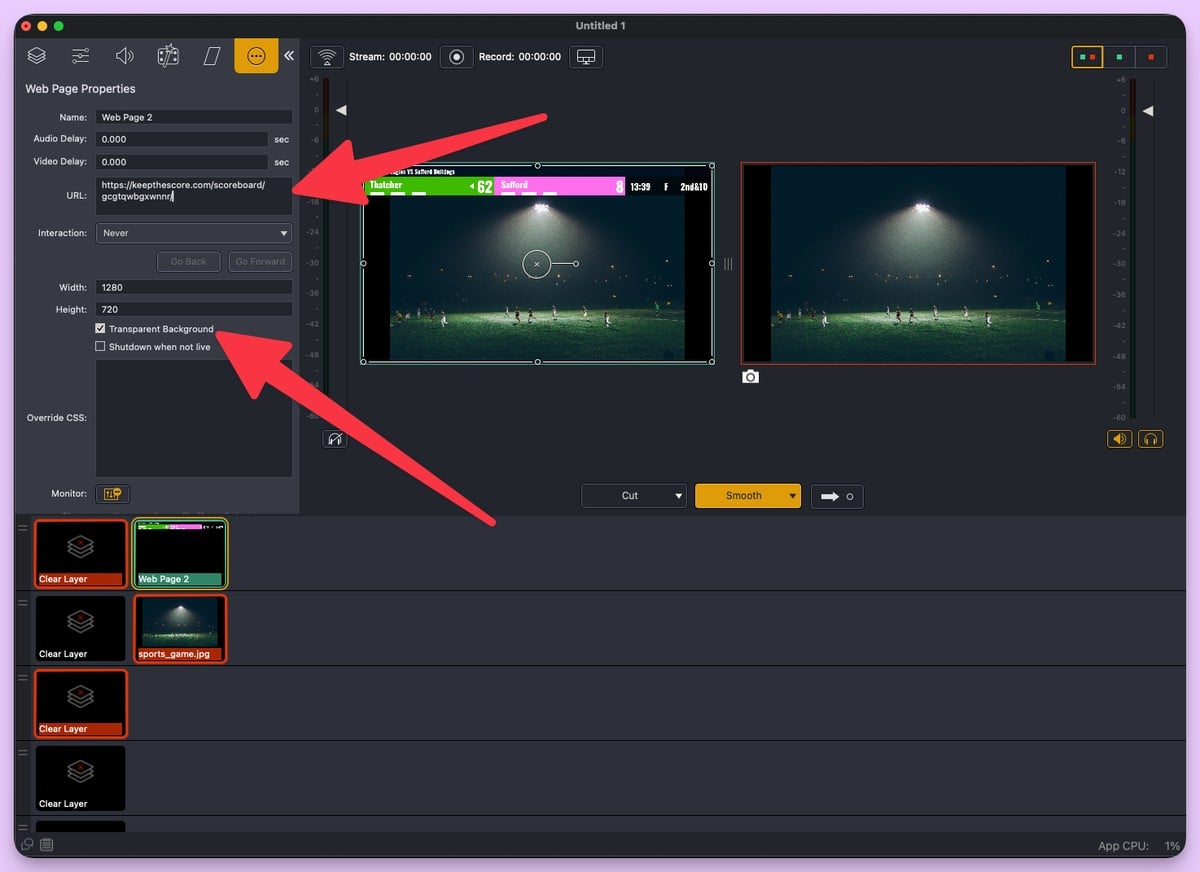Open fullscreen output display icon
1200x872 pixels.
pos(586,57)
